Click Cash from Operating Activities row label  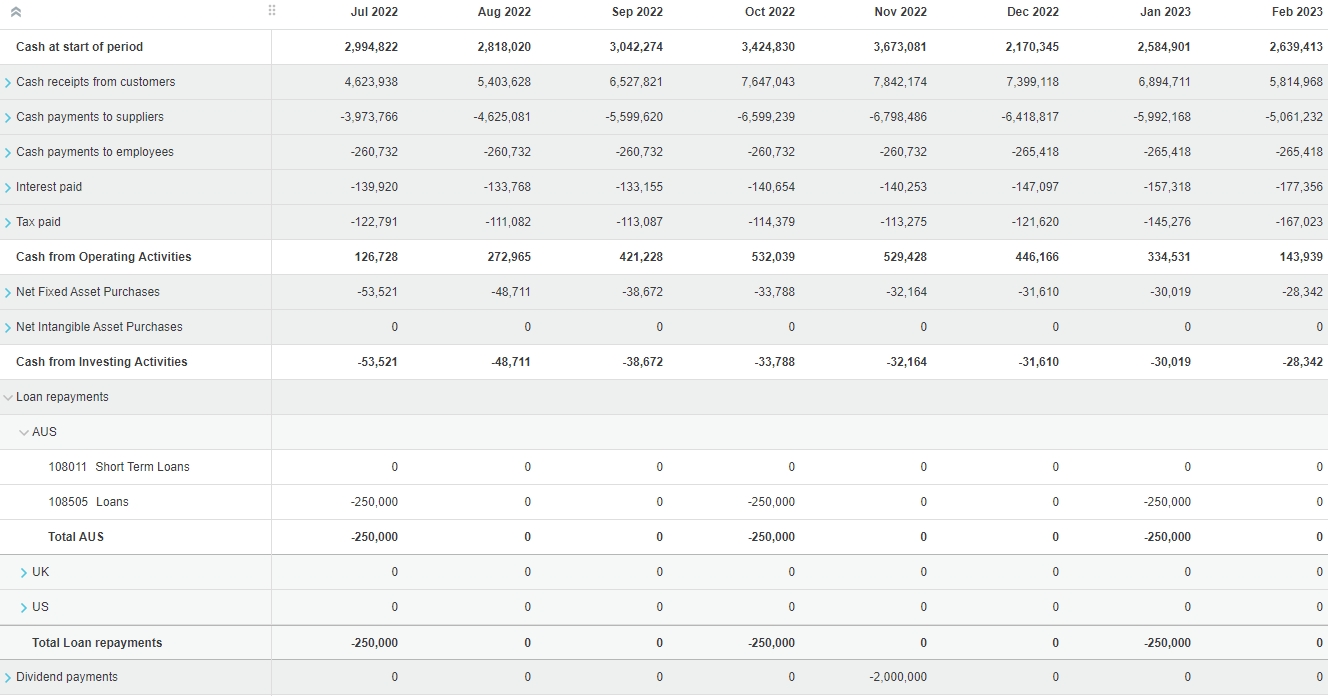coord(103,257)
